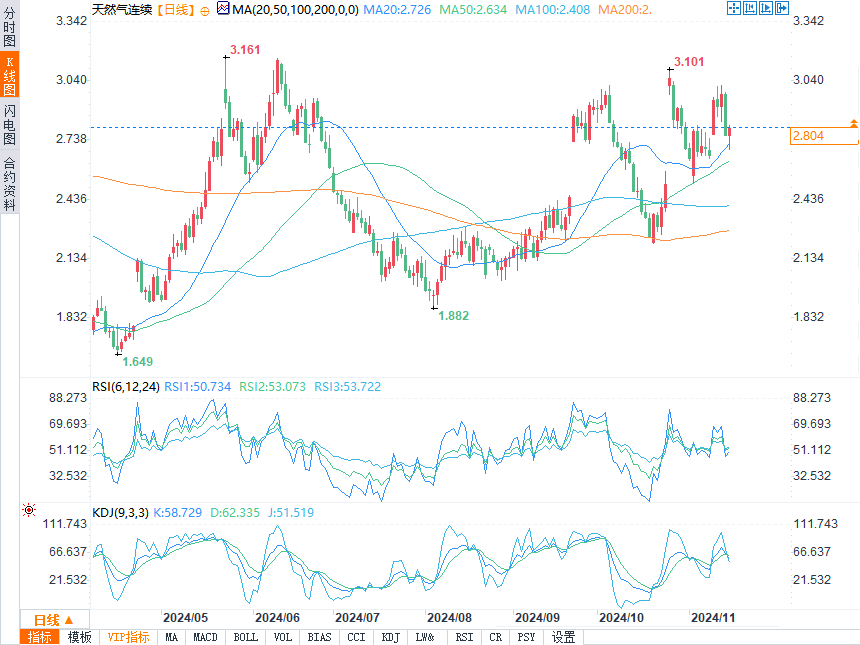
Task: Click the MA indicator chart icon beside the title
Action: [x=223, y=8]
